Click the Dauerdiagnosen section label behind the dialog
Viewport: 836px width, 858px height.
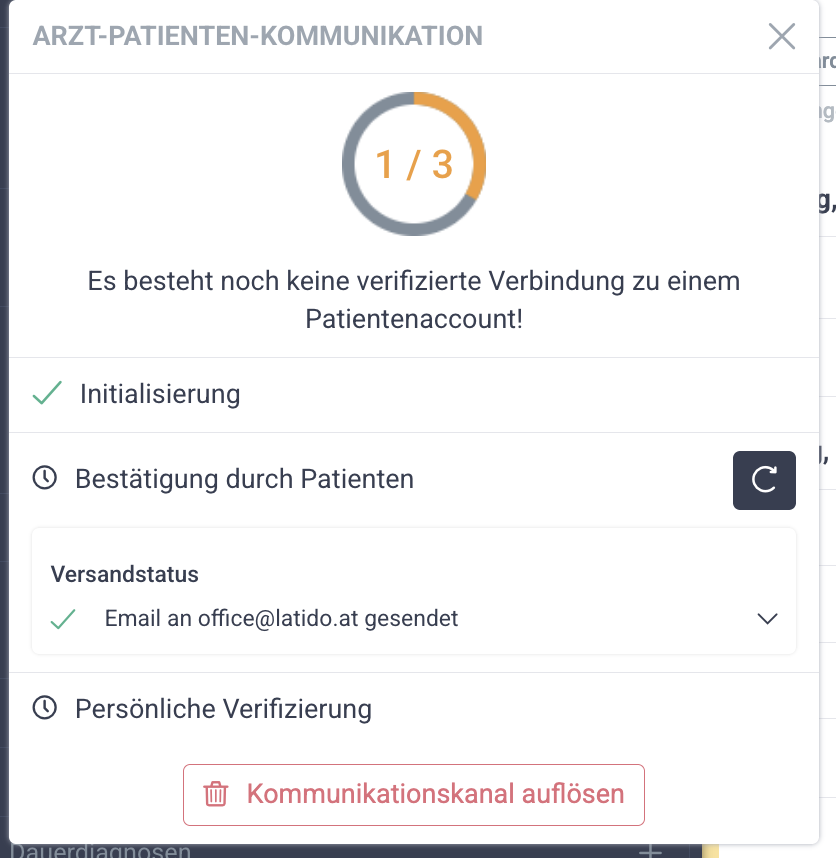click(100, 852)
